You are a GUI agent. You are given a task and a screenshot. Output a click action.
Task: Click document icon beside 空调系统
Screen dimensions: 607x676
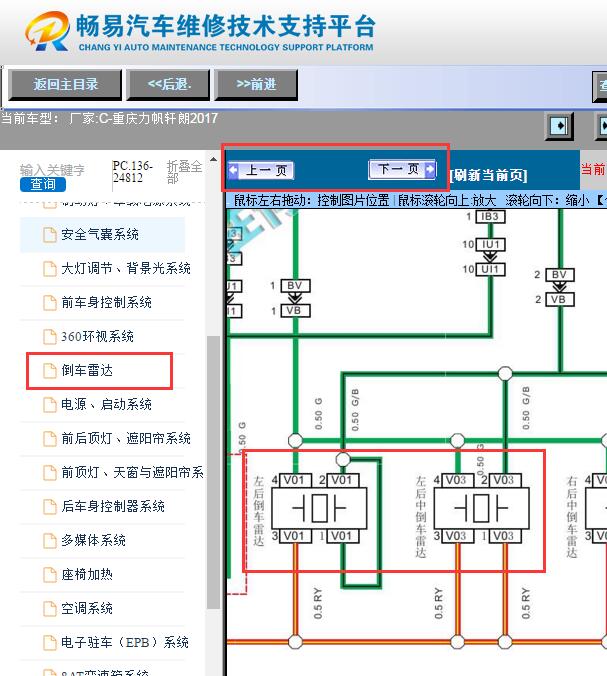[50, 609]
